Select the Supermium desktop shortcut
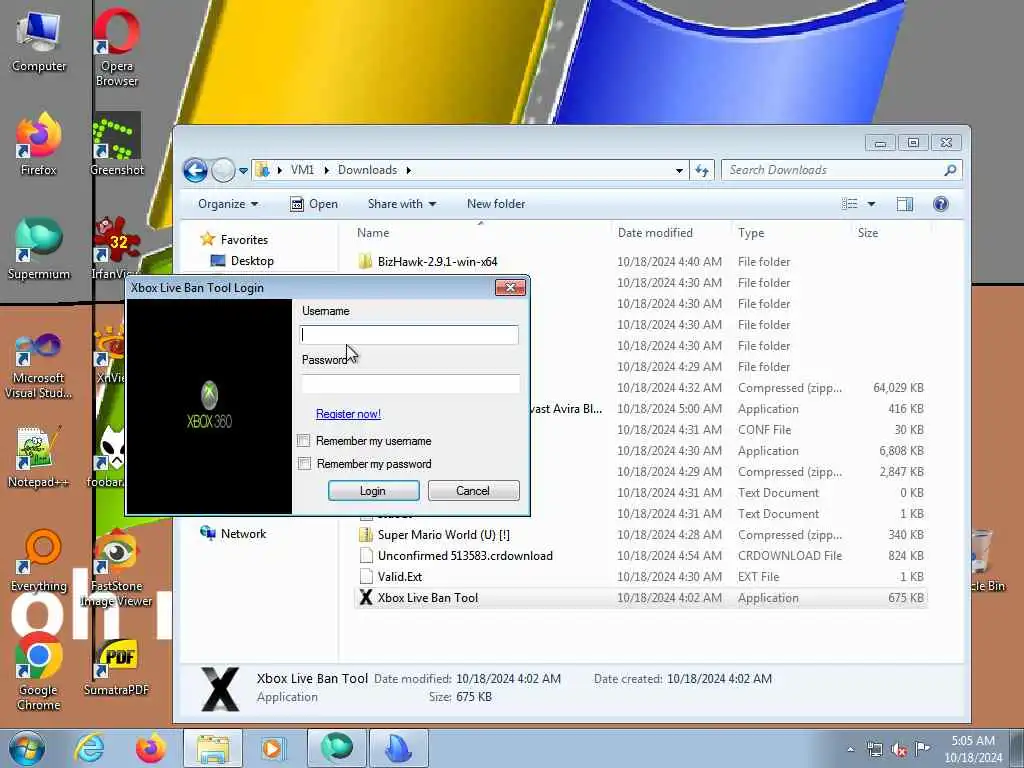The width and height of the screenshot is (1024, 768). point(39,249)
